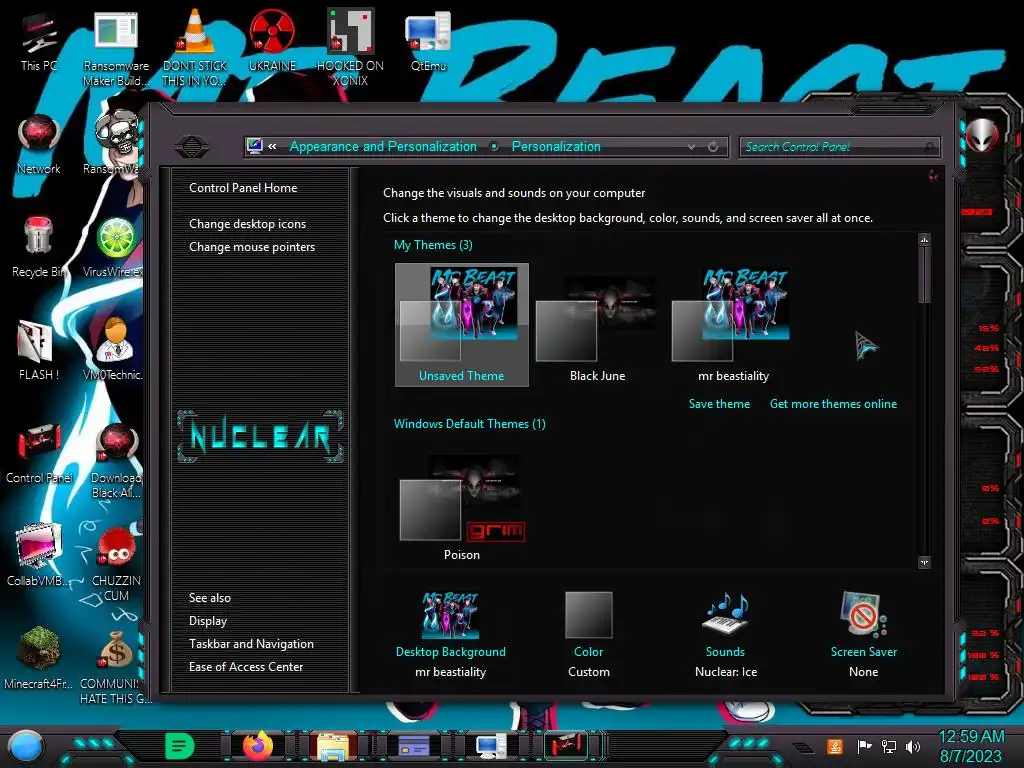Click Save theme link
Screen dimensions: 1024x768
[719, 404]
